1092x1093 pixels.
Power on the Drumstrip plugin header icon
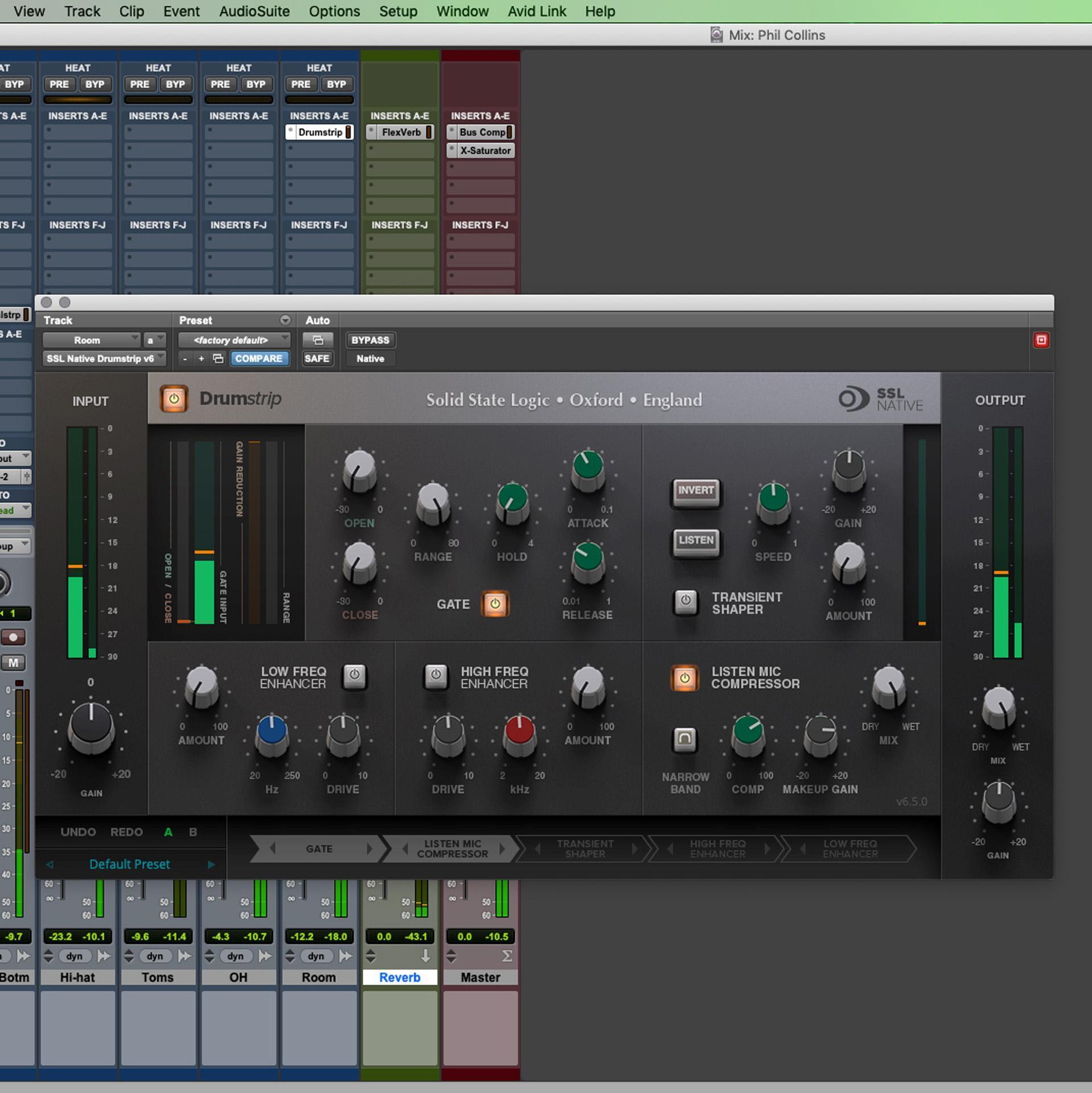174,399
